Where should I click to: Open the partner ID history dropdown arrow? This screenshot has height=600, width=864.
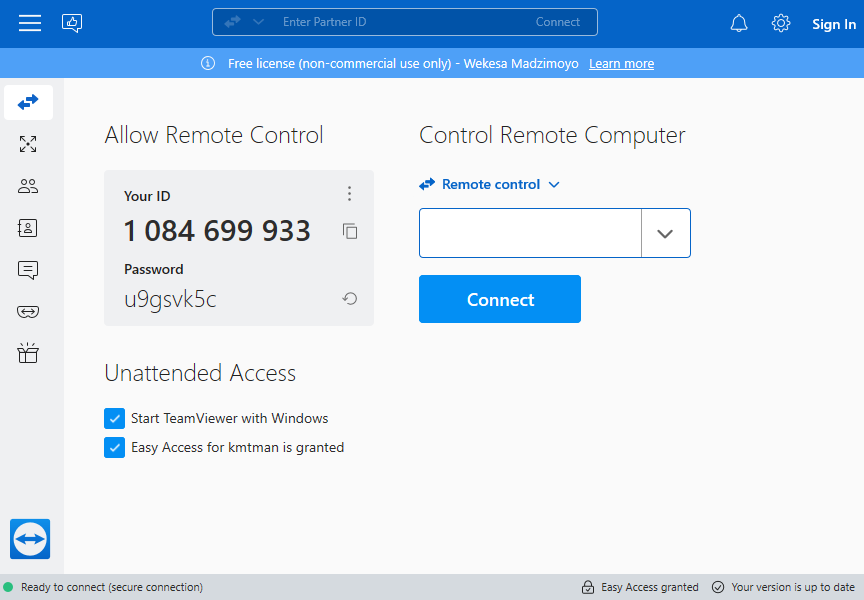(x=666, y=233)
